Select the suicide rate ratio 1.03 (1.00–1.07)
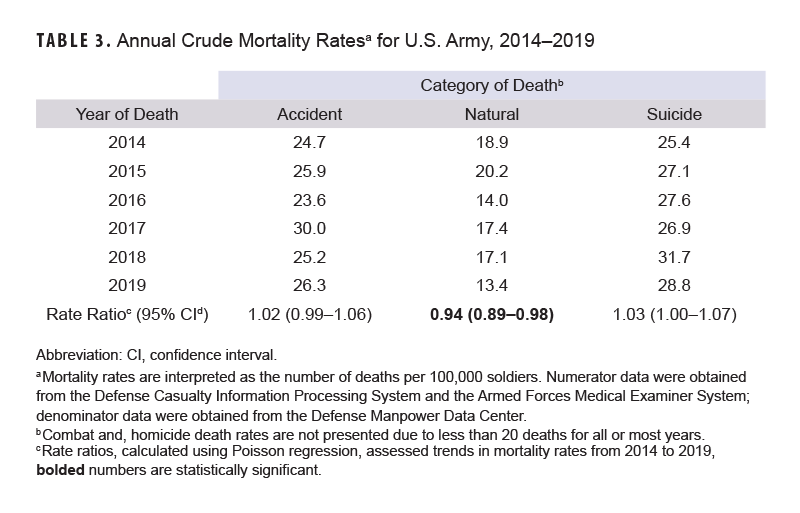800x513 pixels. point(674,315)
